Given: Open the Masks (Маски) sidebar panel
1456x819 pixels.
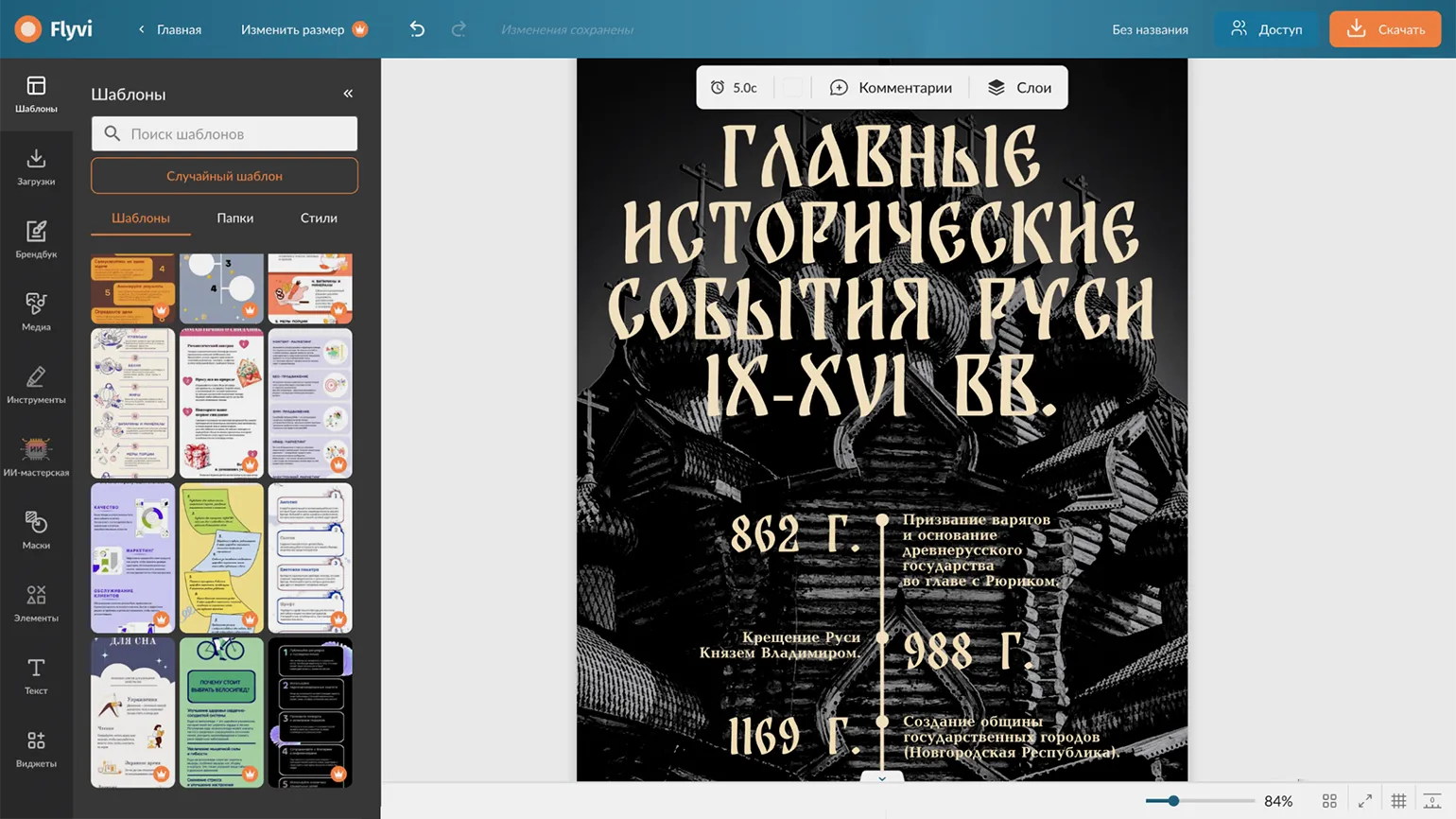Looking at the screenshot, I should point(36,531).
